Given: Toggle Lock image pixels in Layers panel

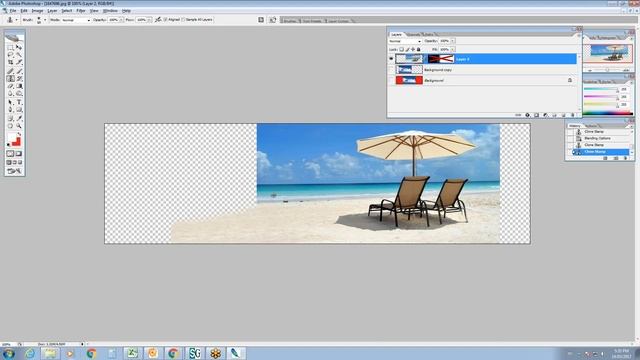Looking at the screenshot, I should 408,49.
